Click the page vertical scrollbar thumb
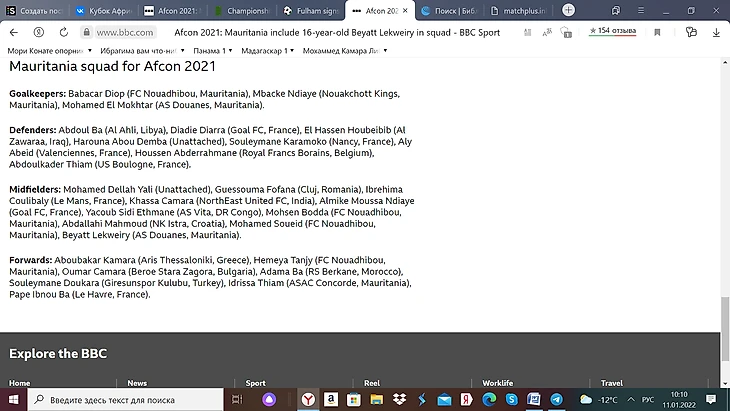This screenshot has width=730, height=411. tap(725, 329)
